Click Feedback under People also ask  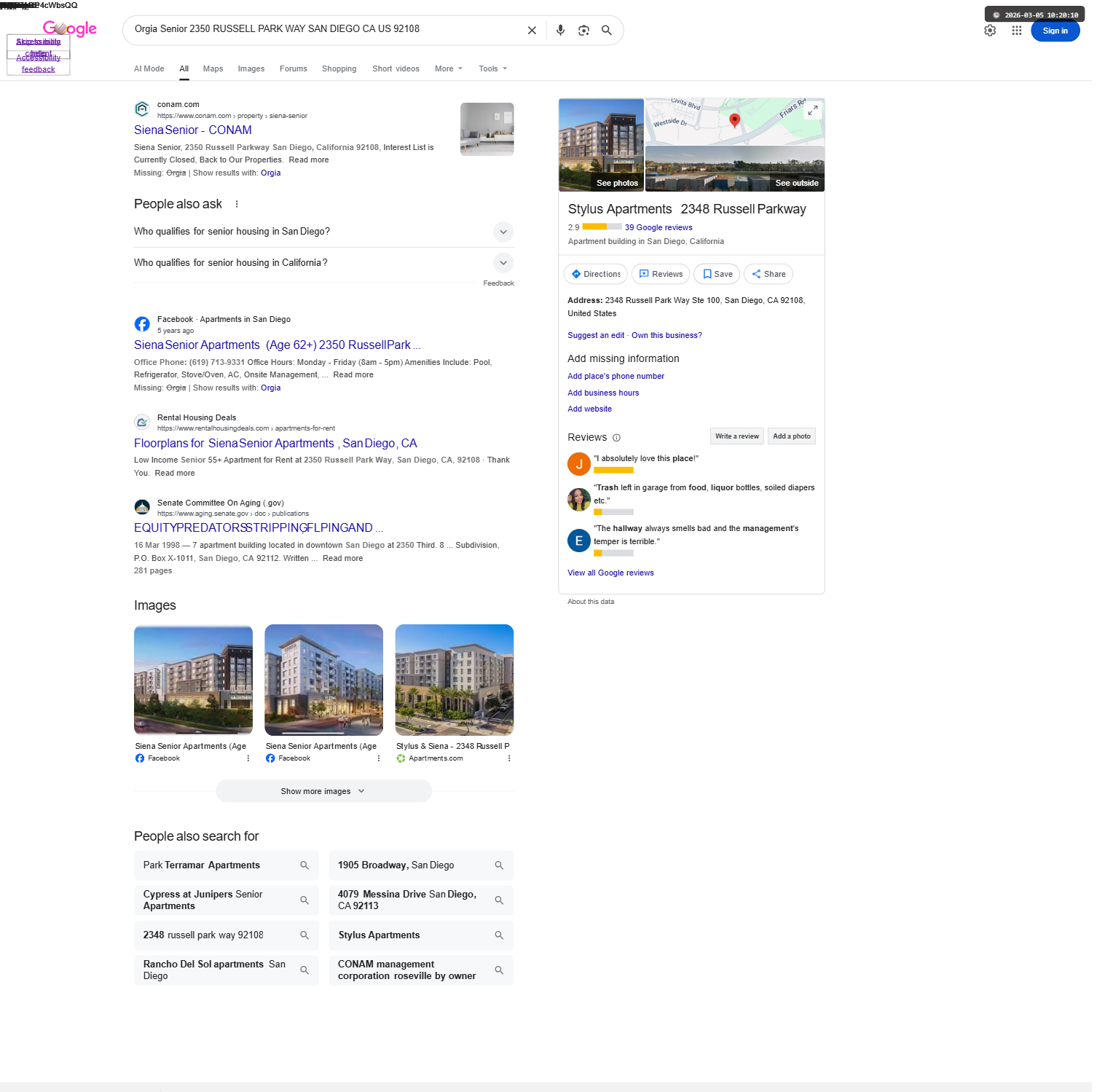[x=498, y=283]
